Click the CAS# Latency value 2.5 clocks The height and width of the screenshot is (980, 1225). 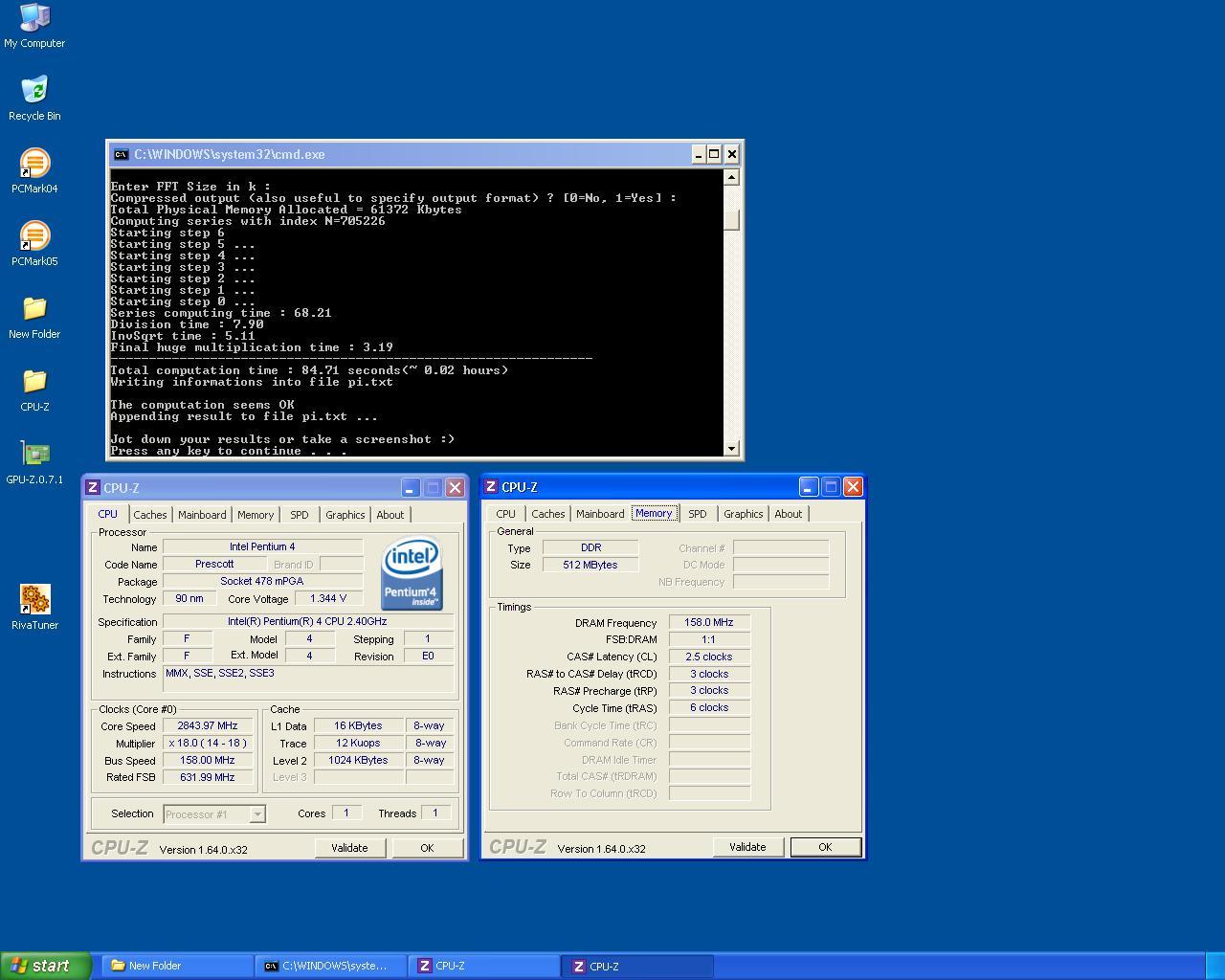click(709, 657)
